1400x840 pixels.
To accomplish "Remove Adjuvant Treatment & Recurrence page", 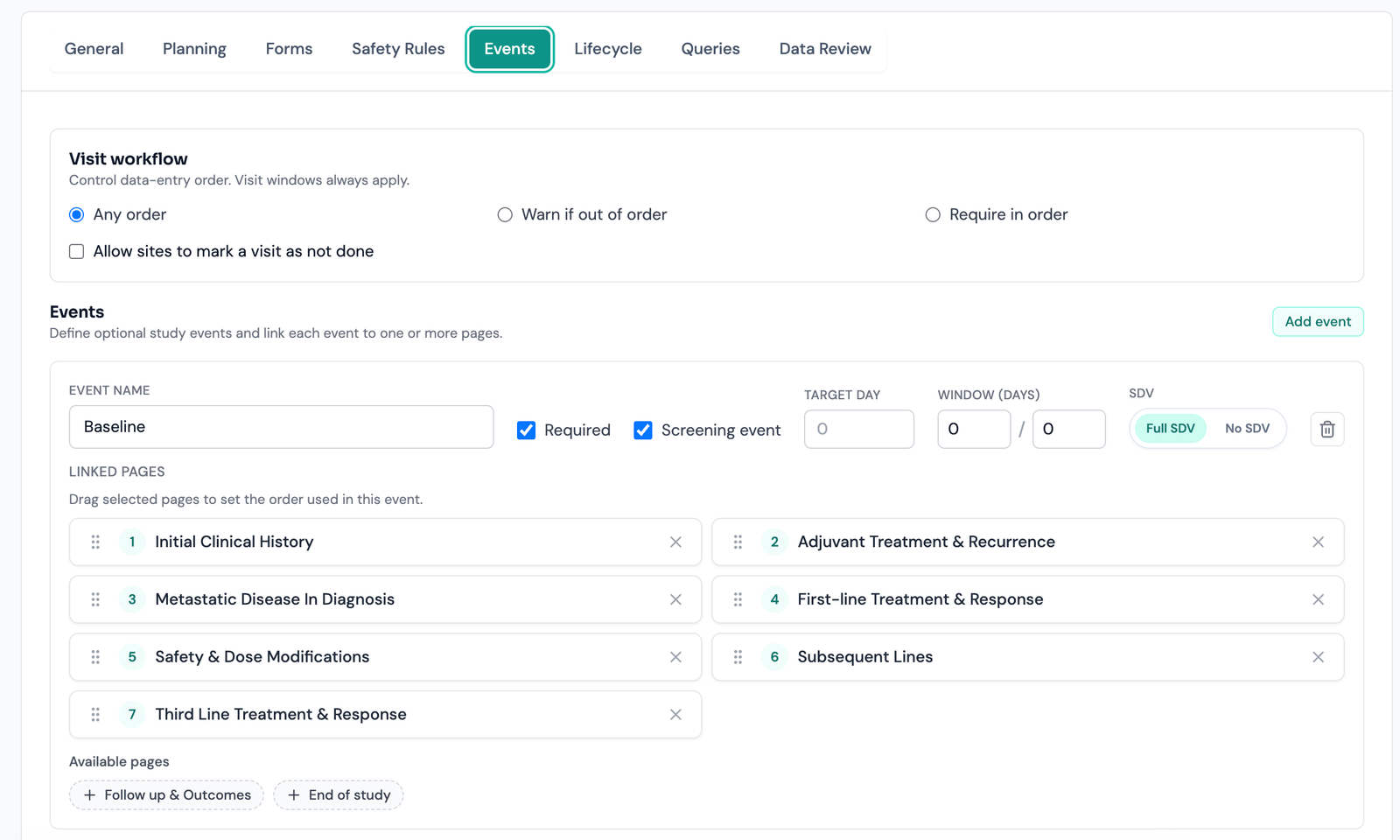I will (1318, 542).
